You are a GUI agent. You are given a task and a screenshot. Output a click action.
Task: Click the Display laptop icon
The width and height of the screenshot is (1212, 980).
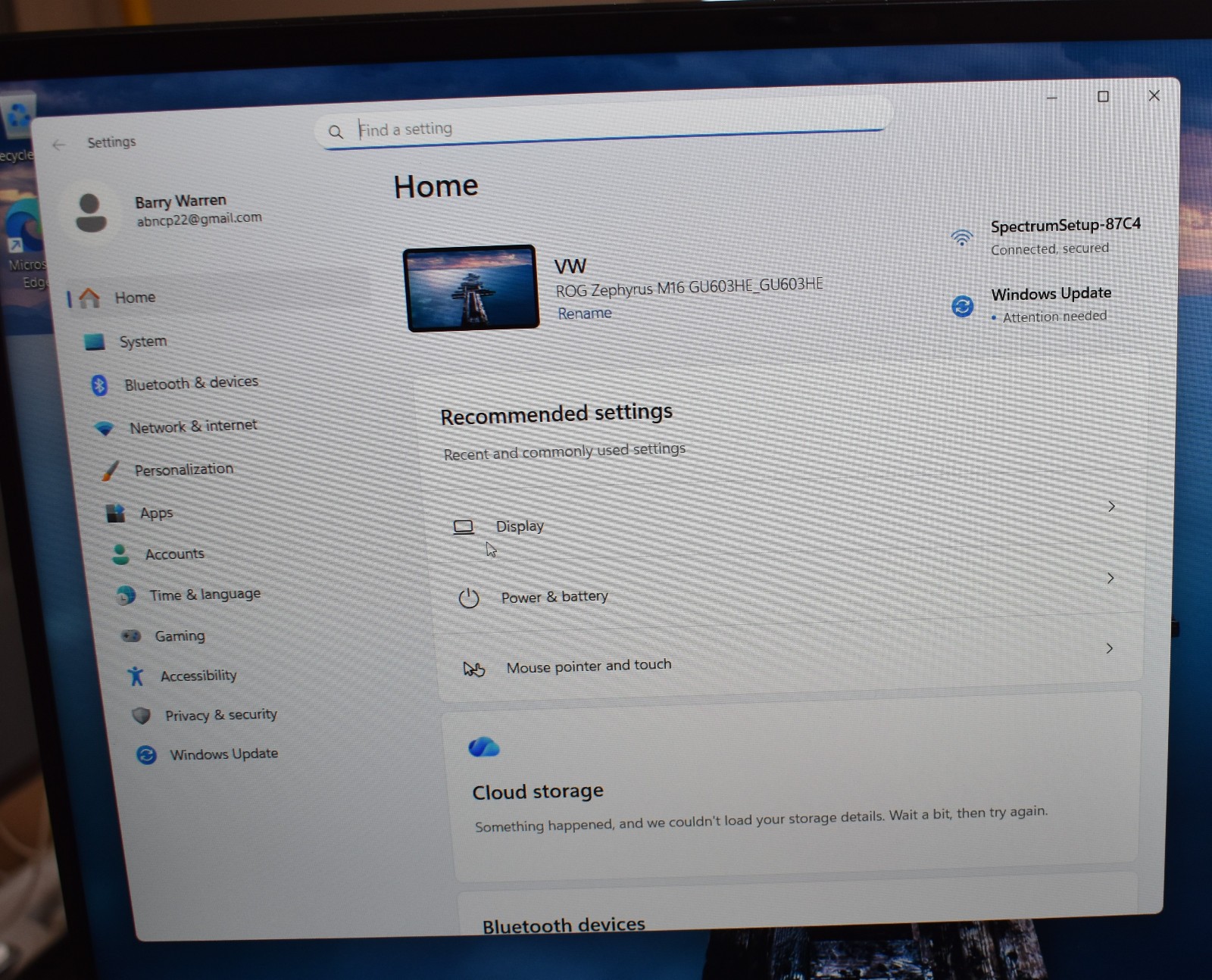463,527
